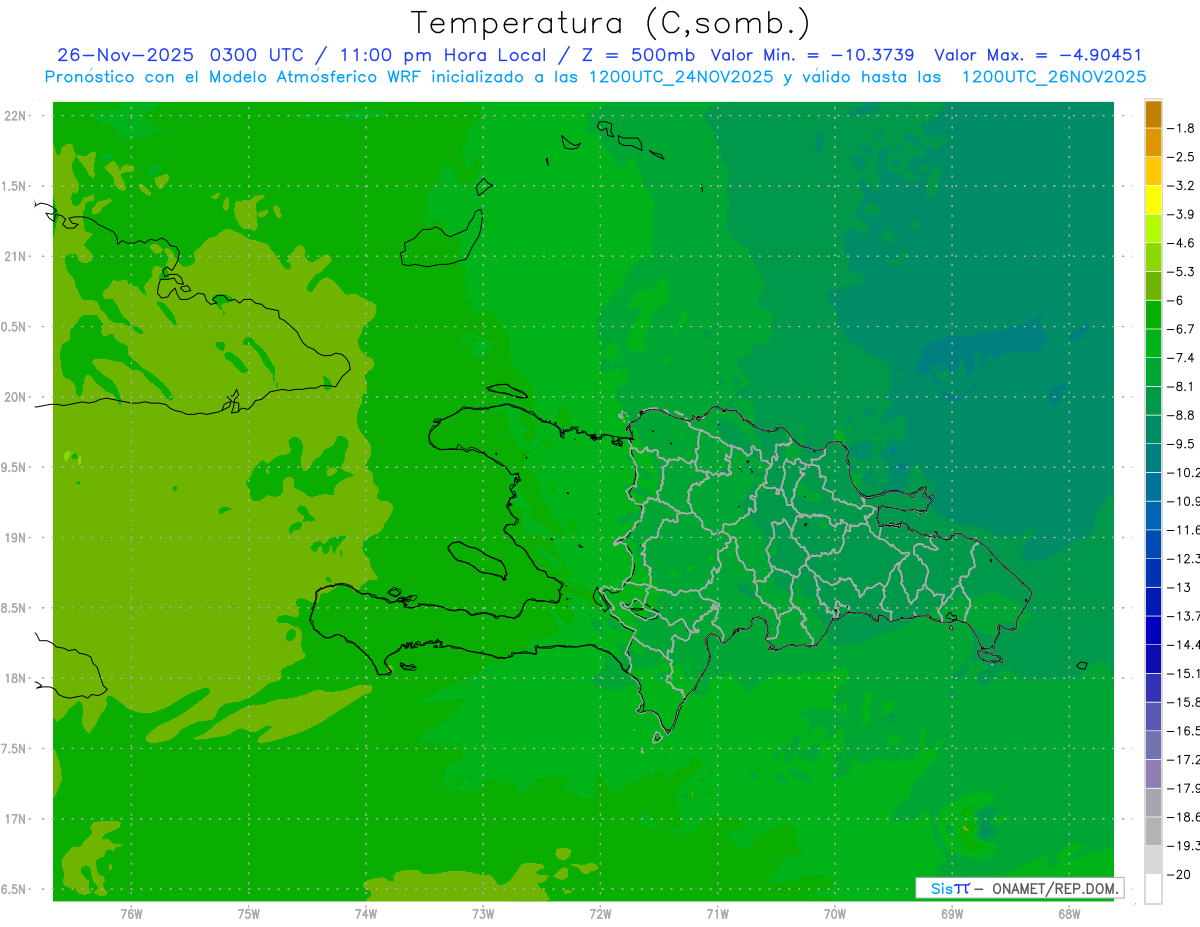1200x927 pixels.
Task: Click the "Valor Max. = -4.90451" value
Action: pyautogui.click(x=1037, y=55)
